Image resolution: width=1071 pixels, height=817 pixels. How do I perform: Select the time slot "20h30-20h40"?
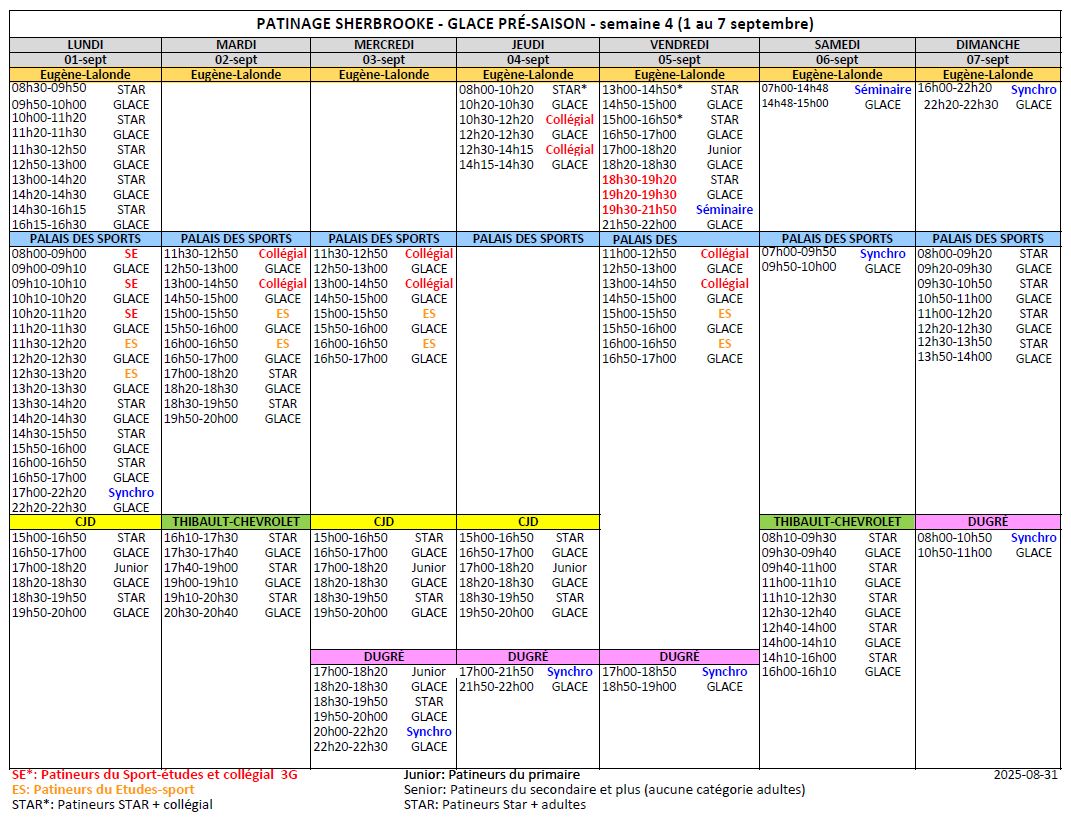201,613
